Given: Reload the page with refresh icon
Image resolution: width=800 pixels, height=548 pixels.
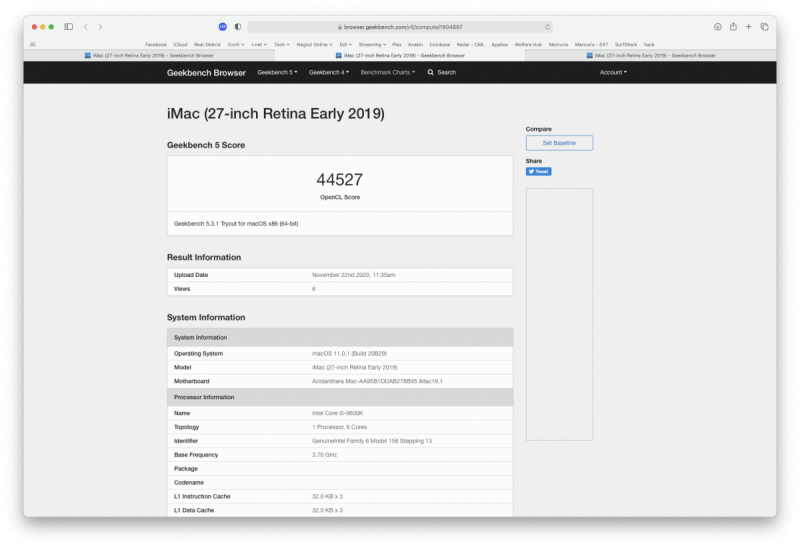Looking at the screenshot, I should click(547, 27).
